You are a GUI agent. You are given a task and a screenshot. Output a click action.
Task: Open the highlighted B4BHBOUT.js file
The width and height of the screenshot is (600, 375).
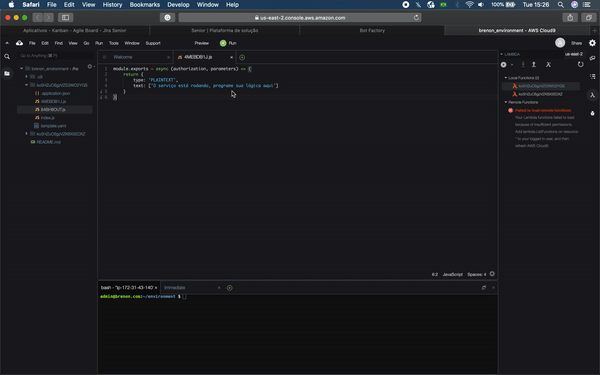click(55, 109)
